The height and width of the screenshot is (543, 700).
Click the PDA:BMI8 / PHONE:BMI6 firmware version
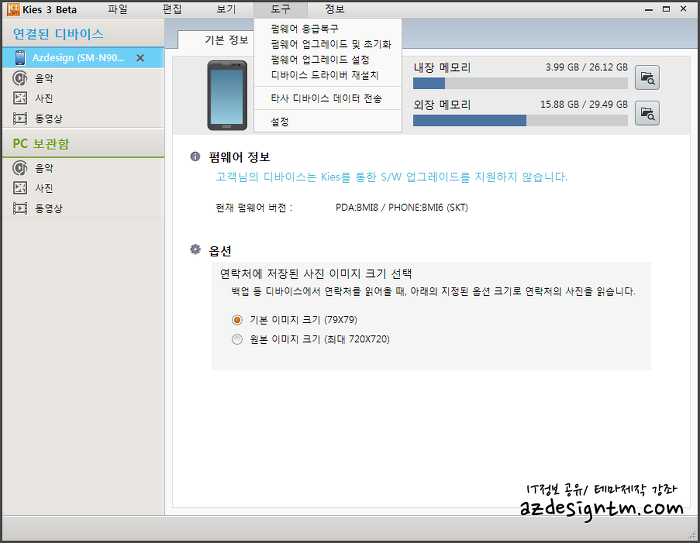402,208
